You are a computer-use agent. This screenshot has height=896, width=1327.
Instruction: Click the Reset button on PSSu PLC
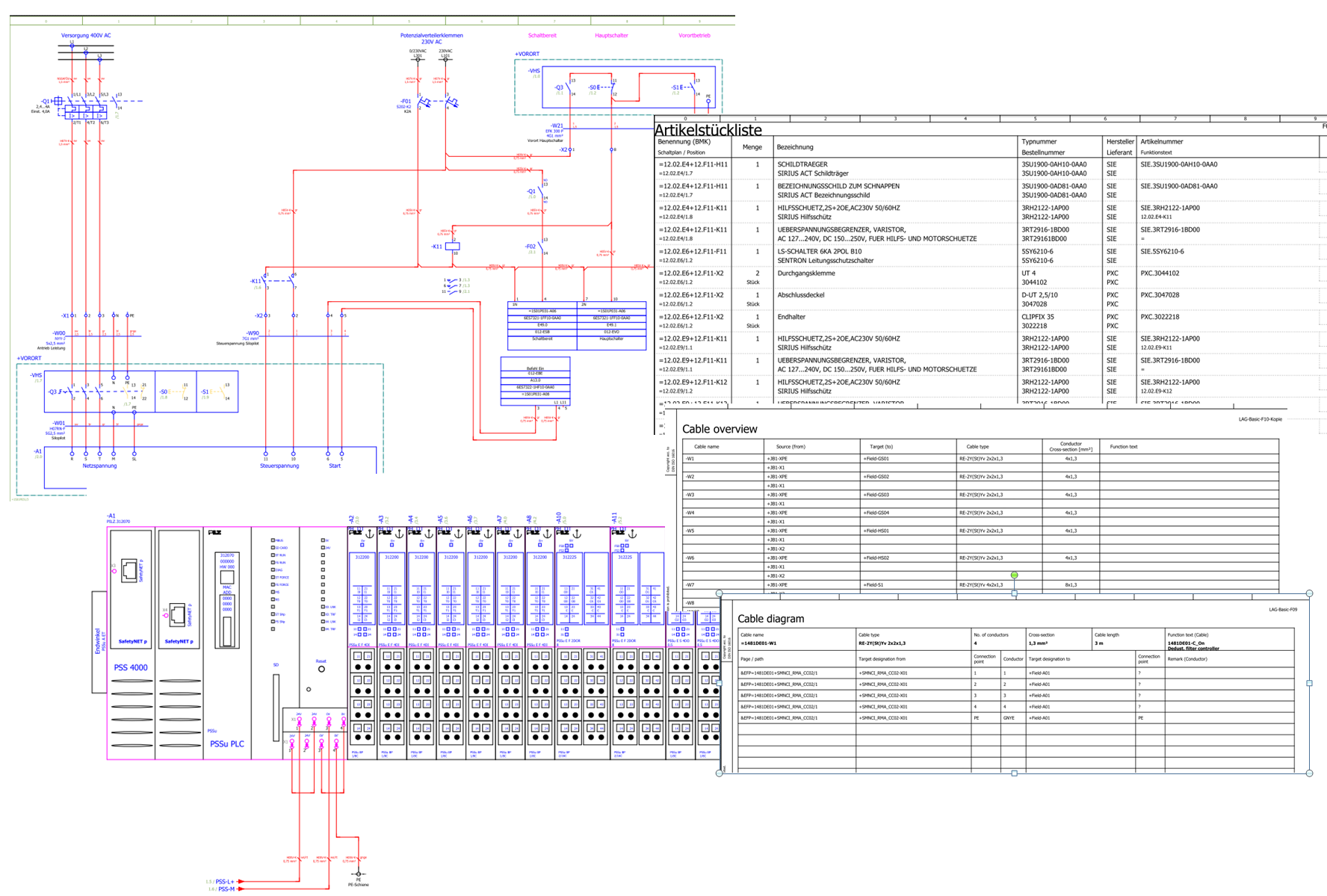click(321, 670)
